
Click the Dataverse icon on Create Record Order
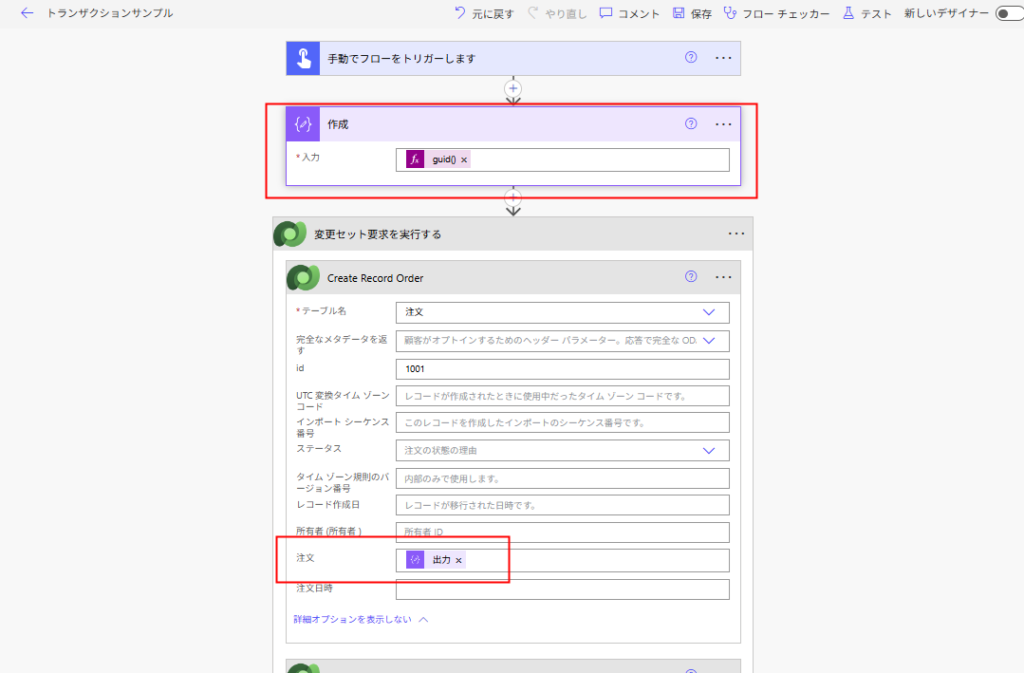[x=302, y=277]
